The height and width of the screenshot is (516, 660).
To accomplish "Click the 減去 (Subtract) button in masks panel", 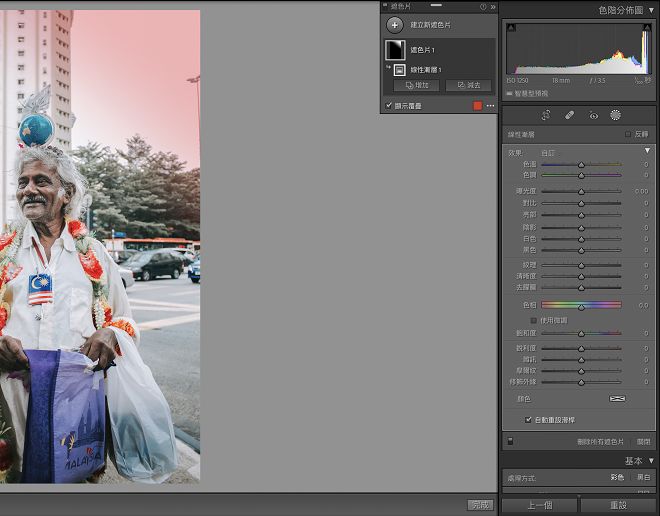I will 468,85.
